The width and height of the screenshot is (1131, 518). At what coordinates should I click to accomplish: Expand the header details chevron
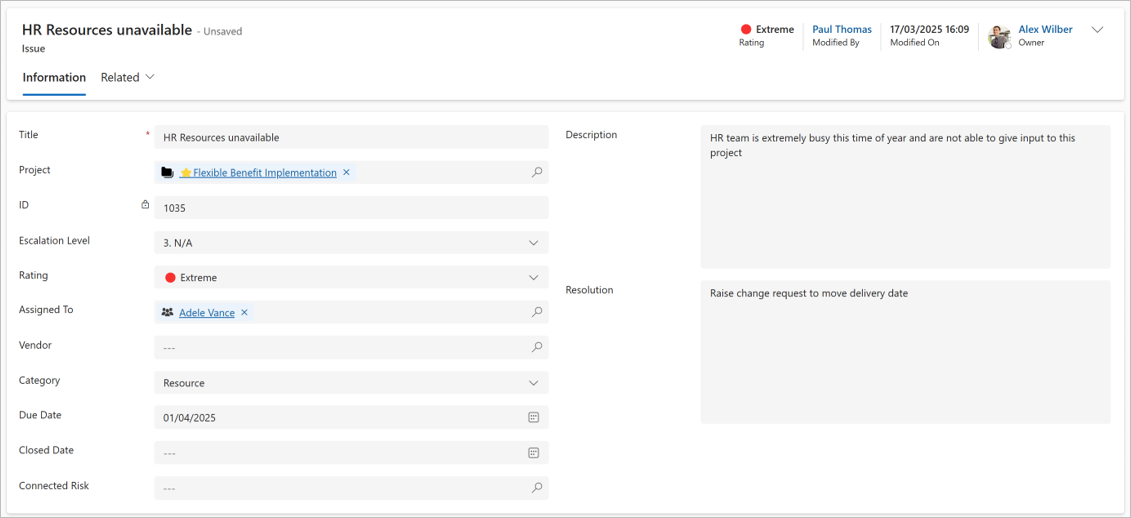(x=1098, y=30)
